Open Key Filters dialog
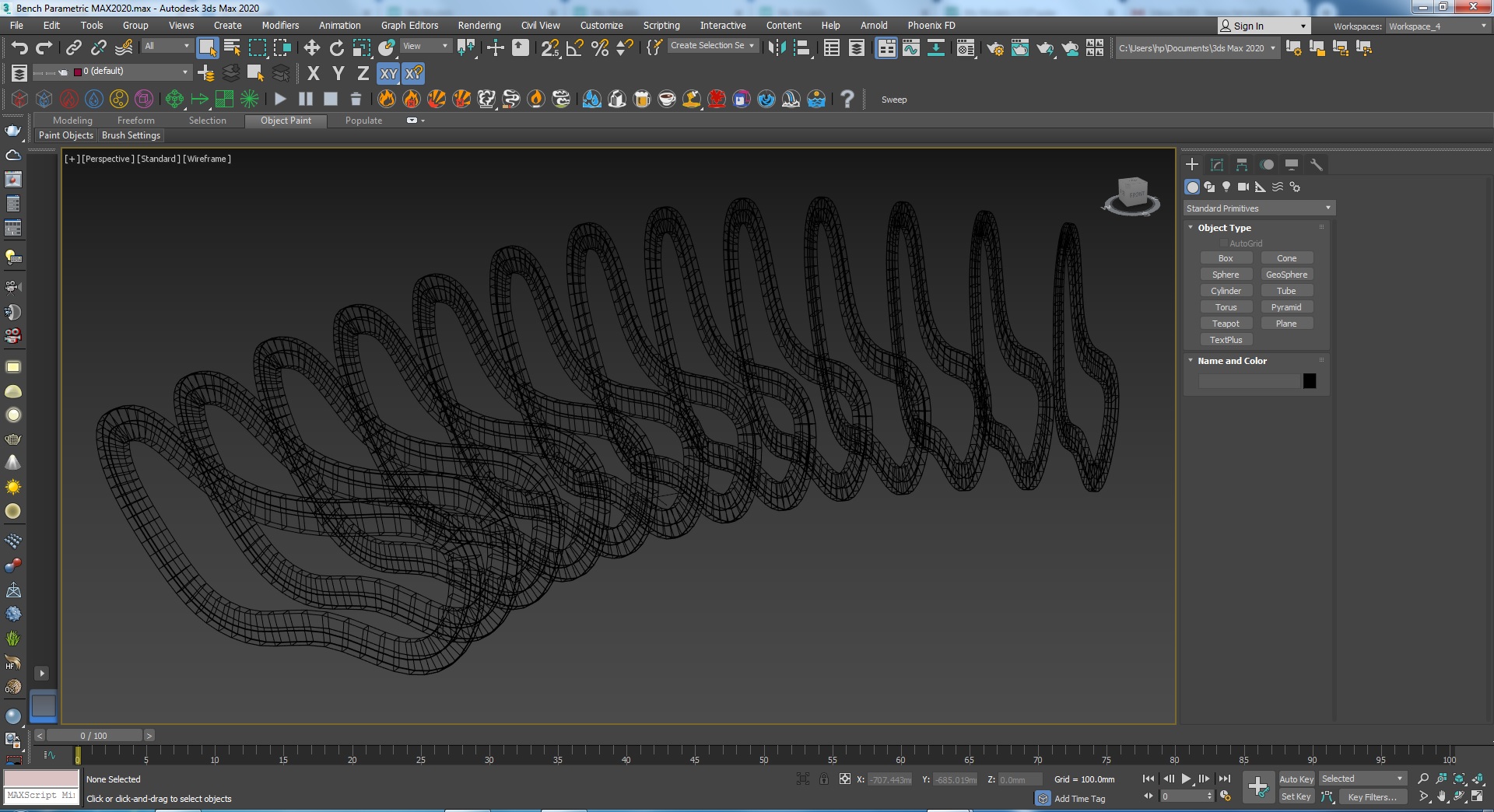Image resolution: width=1494 pixels, height=812 pixels. [1371, 796]
